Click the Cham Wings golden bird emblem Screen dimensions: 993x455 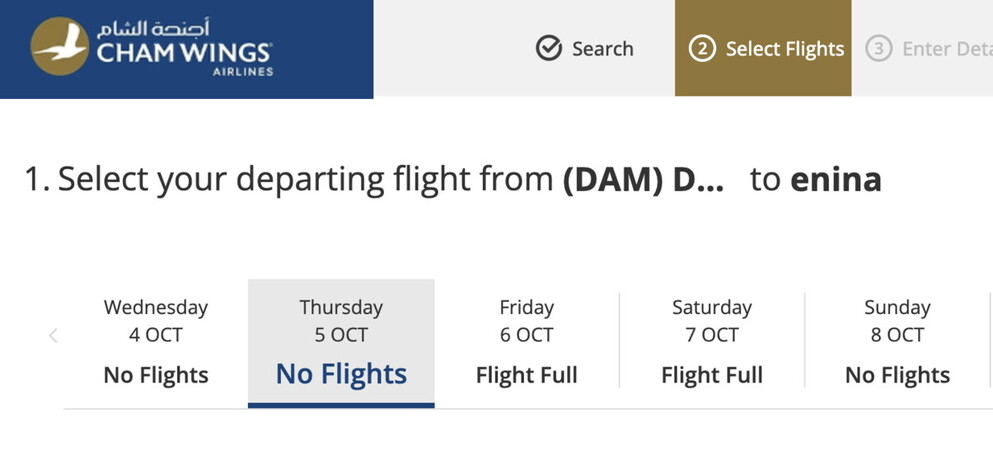[x=60, y=46]
